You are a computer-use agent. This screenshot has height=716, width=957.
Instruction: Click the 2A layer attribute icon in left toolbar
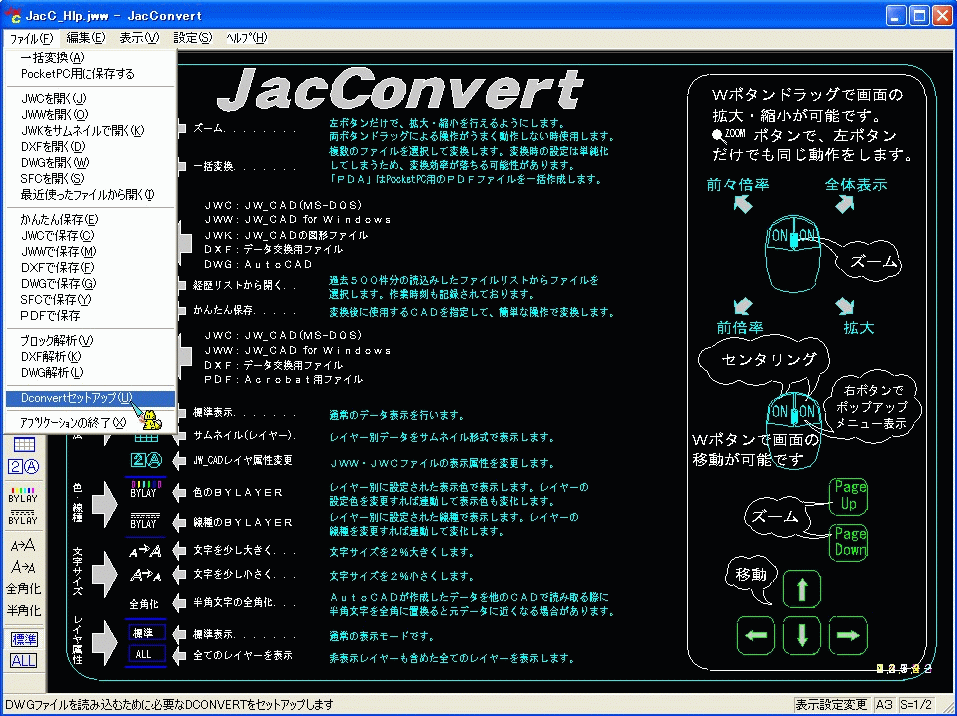point(24,468)
